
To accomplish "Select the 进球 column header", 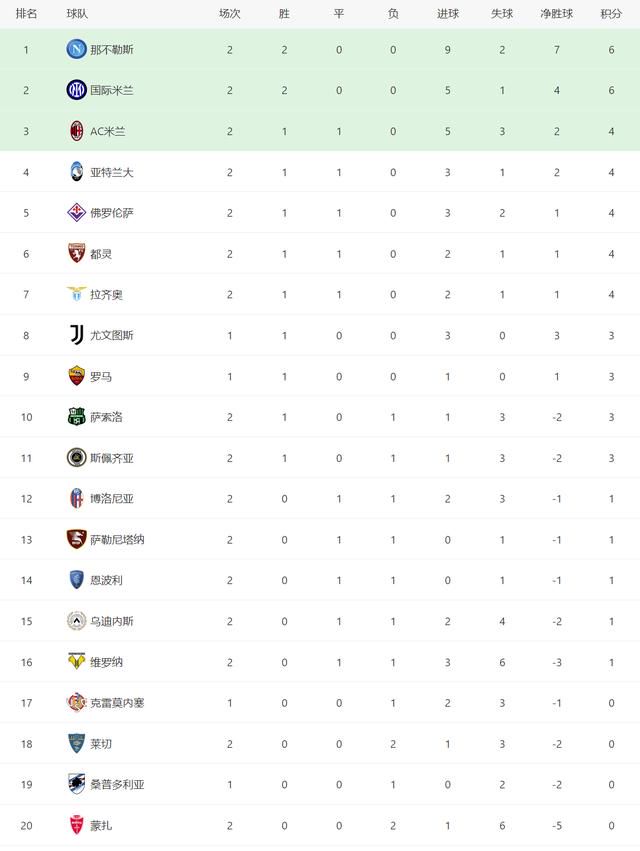I will tap(448, 14).
